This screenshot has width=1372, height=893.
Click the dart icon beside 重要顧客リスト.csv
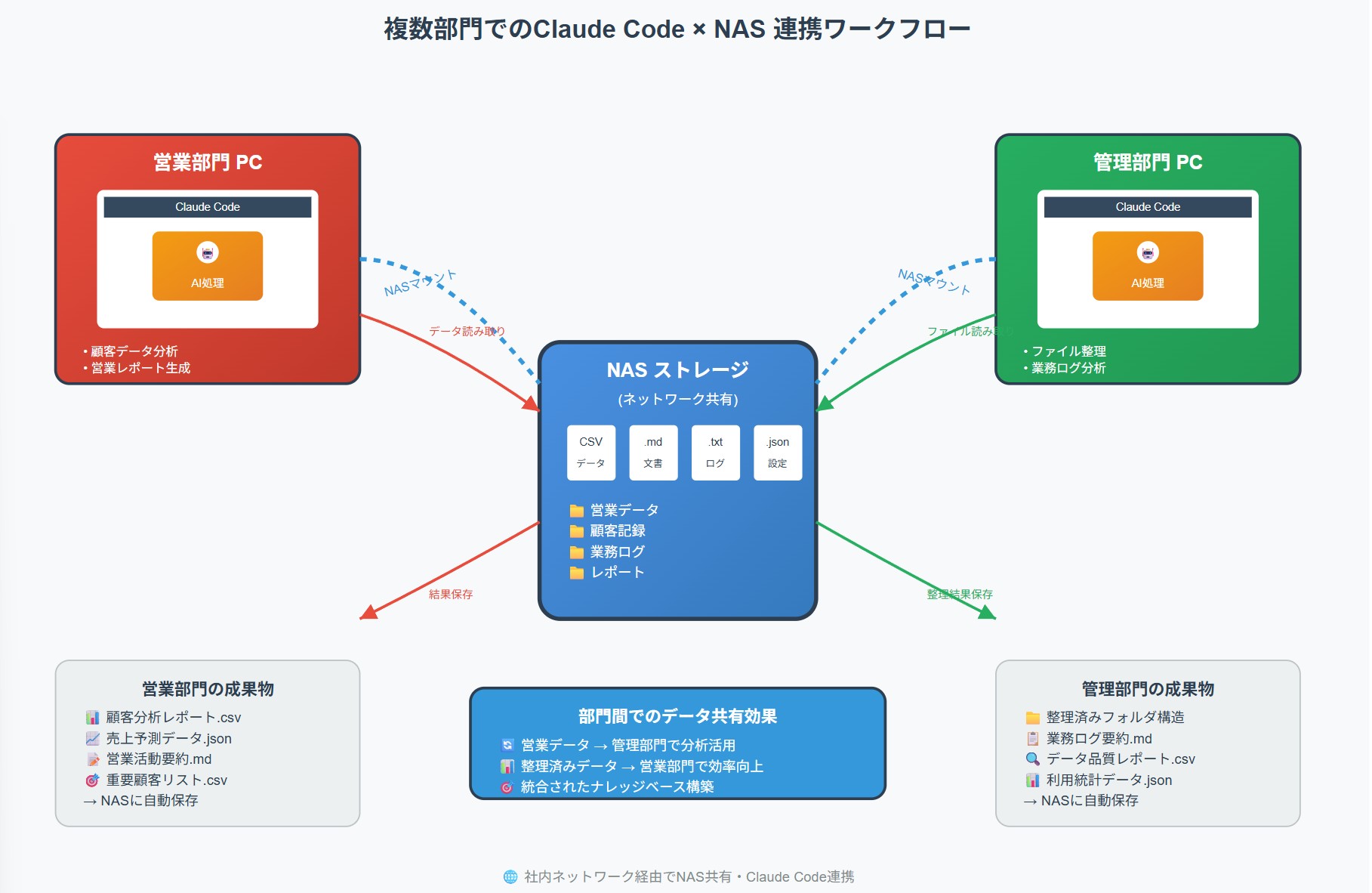(92, 780)
